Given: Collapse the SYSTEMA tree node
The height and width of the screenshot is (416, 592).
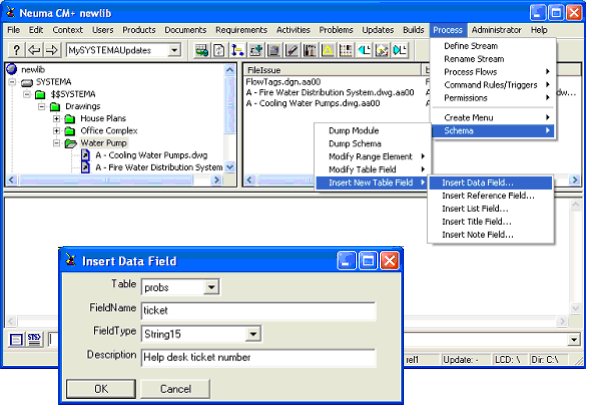Looking at the screenshot, I should coord(12,82).
